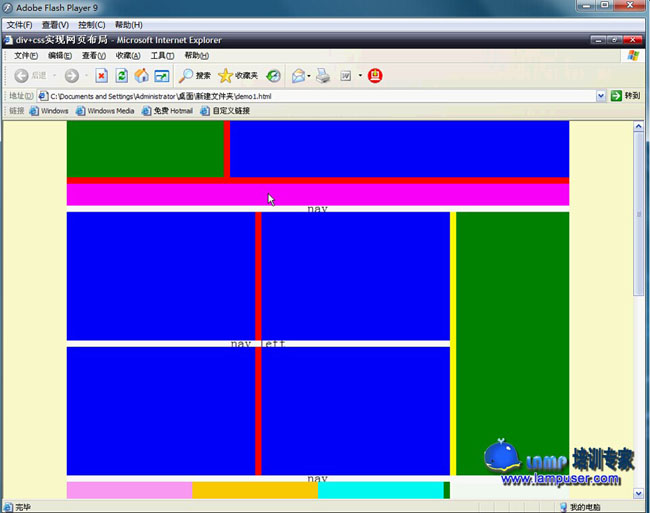650x513 pixels.
Task: Open the 免费 Hotmail link
Action: (x=167, y=111)
